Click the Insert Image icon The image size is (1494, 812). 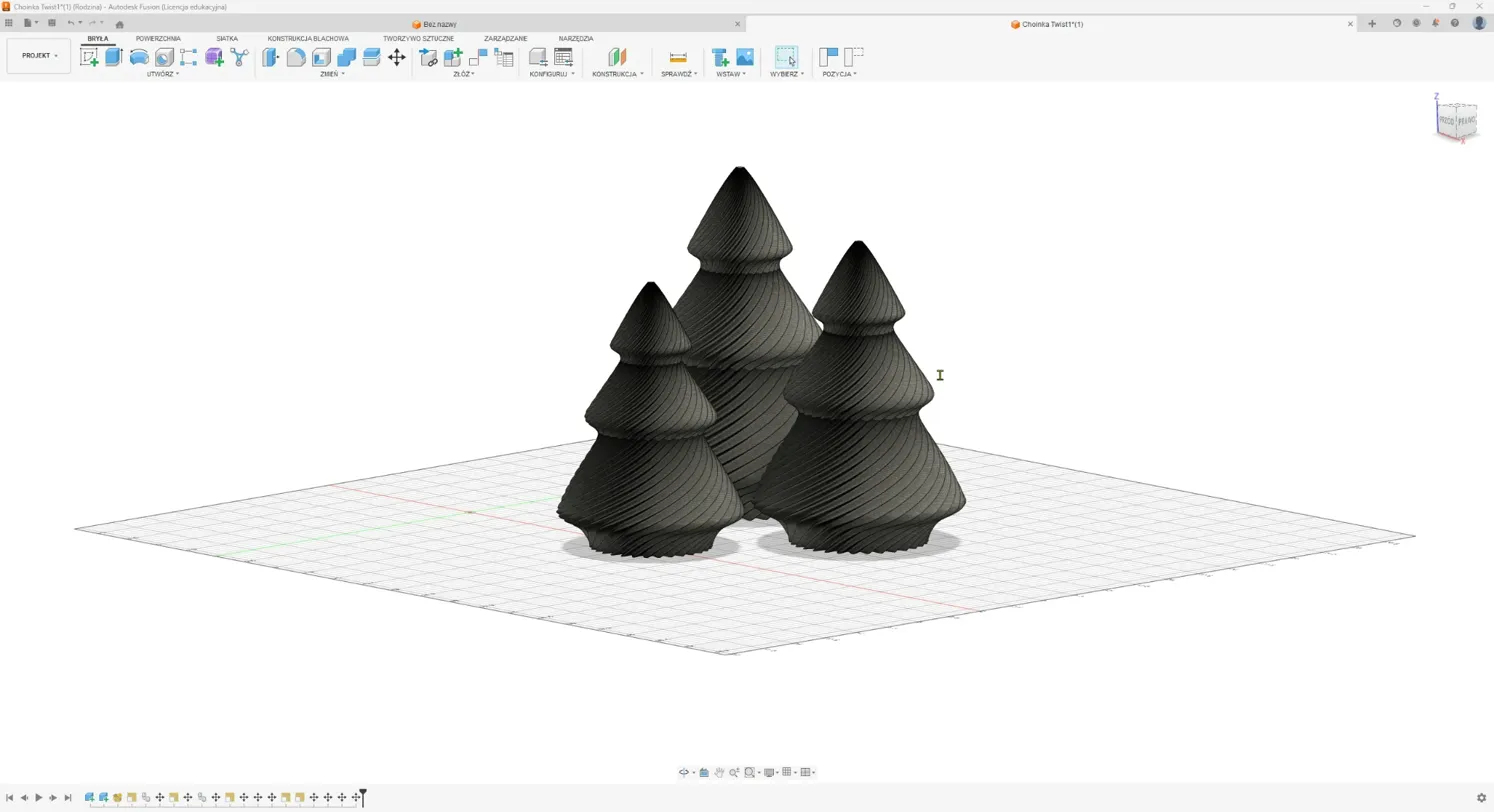745,57
